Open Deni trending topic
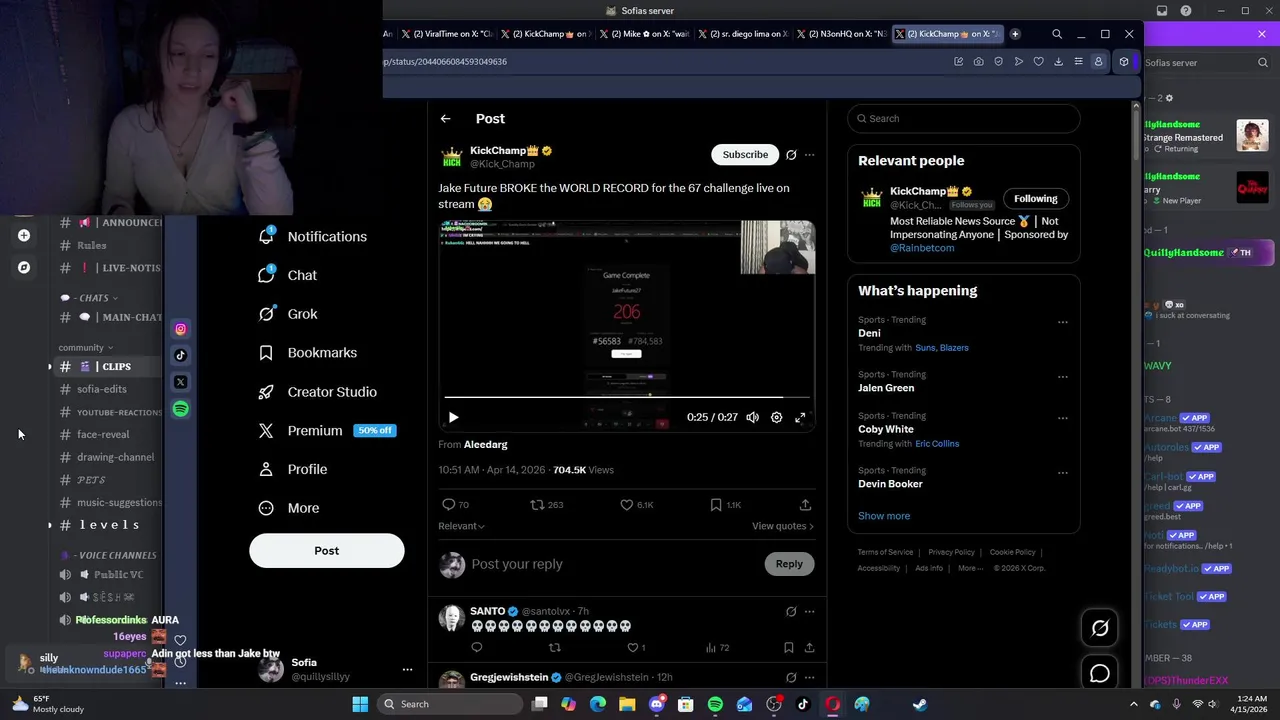Screen dimensions: 1280x720 tap(869, 333)
